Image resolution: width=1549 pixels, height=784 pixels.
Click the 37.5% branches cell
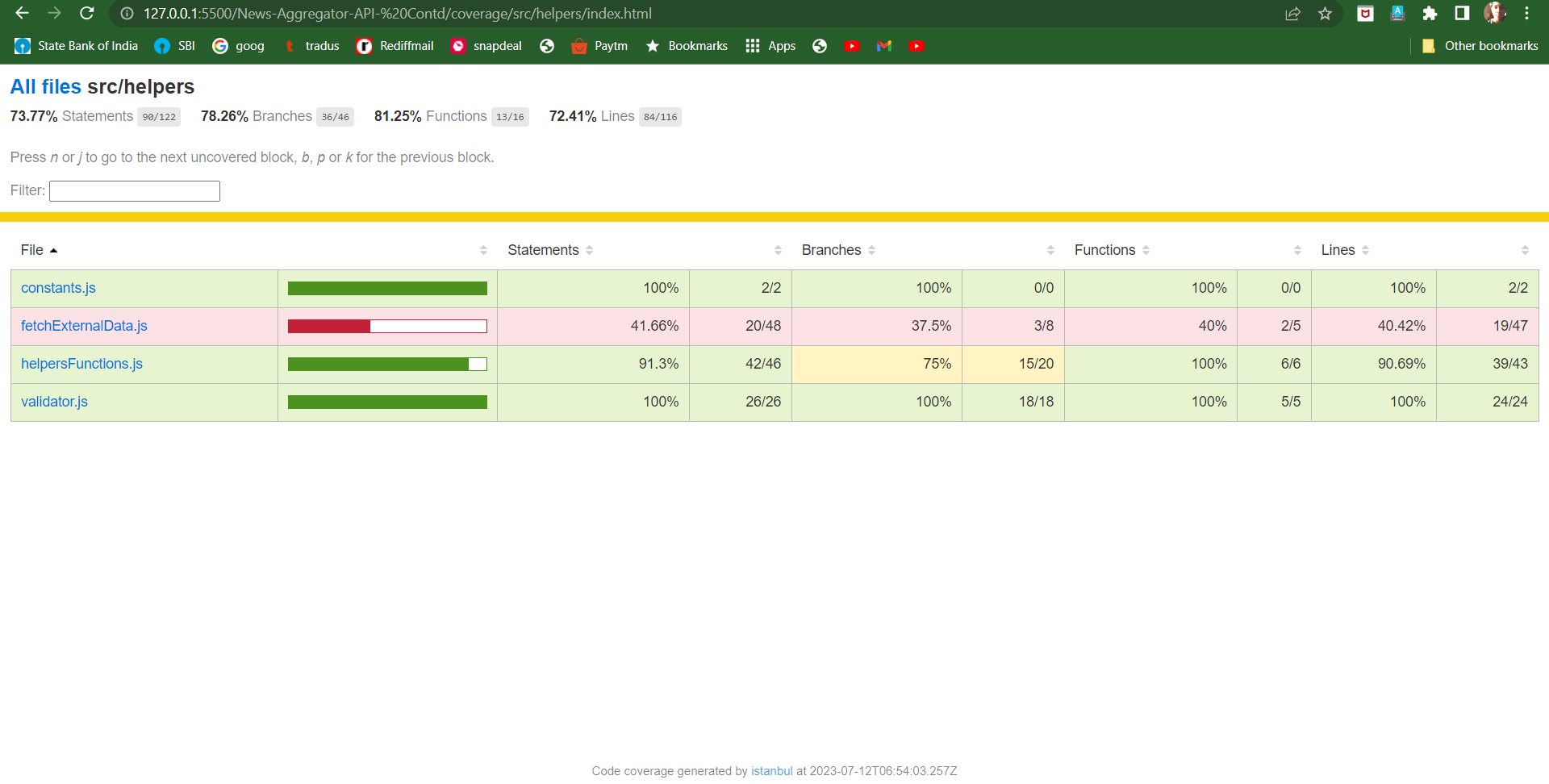[876, 326]
